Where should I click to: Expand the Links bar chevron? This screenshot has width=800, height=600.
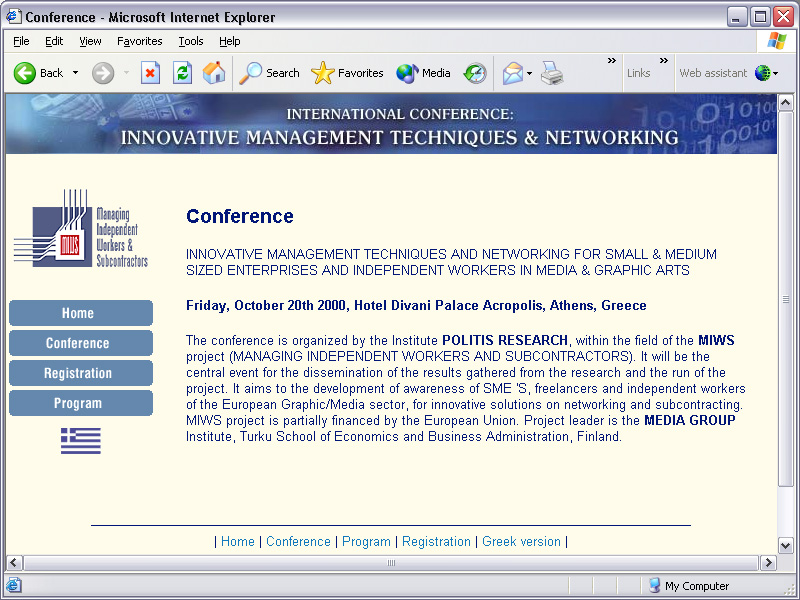(x=663, y=61)
